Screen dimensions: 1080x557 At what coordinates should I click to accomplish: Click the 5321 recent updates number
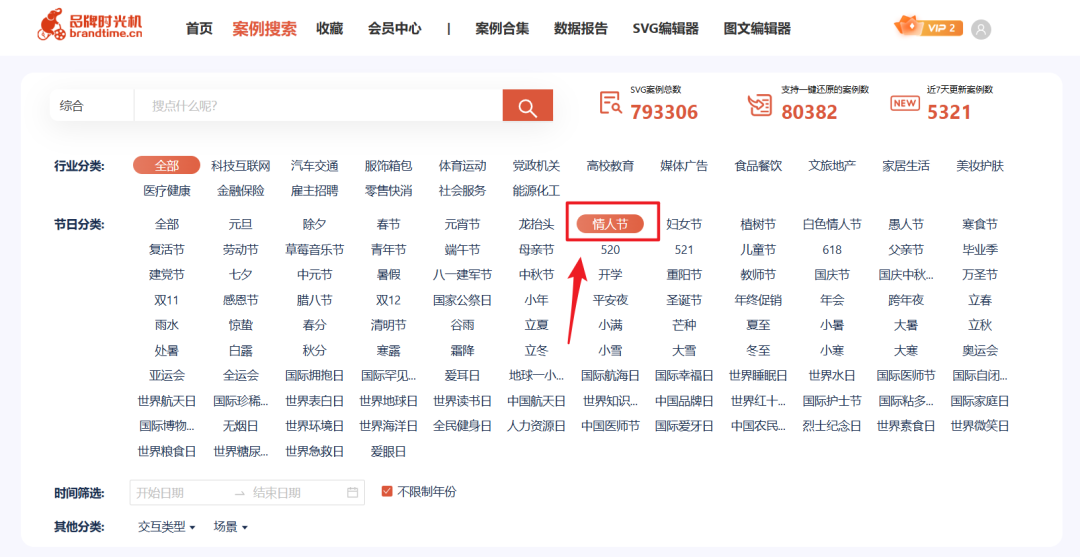pyautogui.click(x=948, y=112)
